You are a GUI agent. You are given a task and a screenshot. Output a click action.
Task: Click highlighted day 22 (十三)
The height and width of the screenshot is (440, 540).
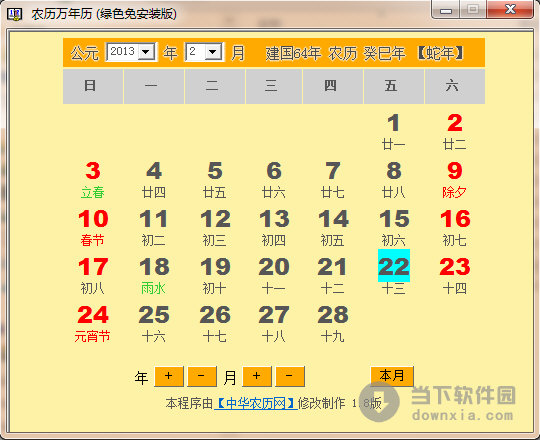coord(394,272)
